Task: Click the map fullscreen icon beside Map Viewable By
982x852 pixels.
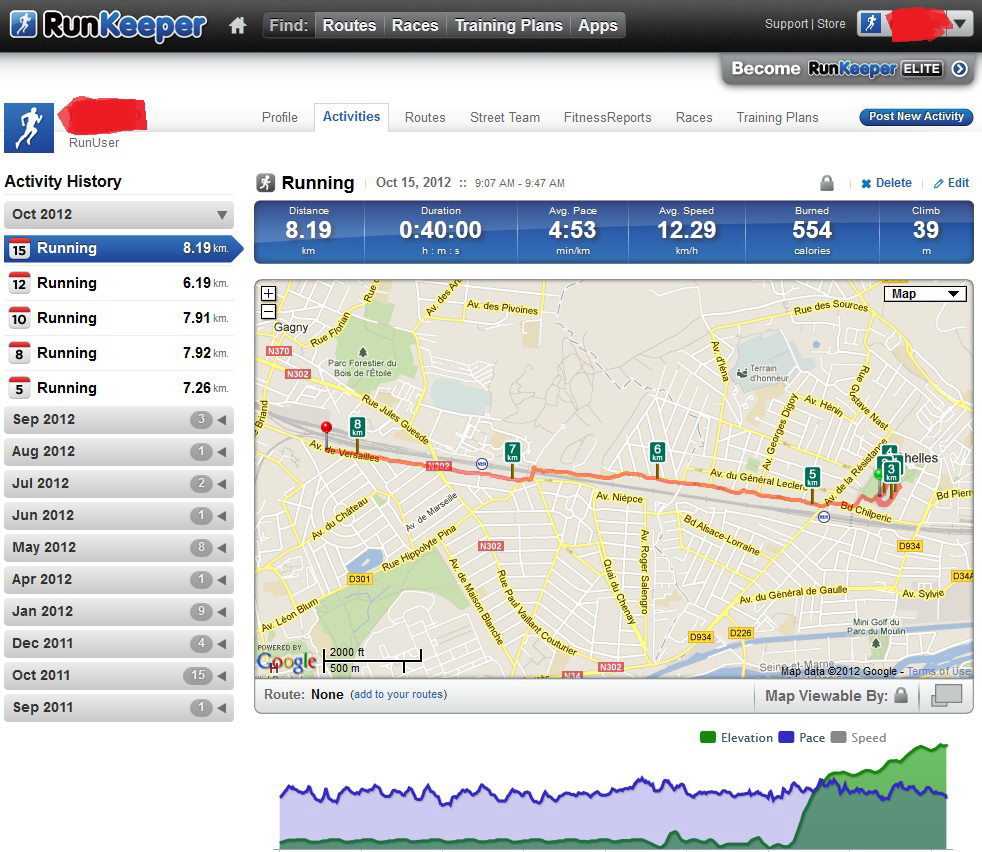Action: [946, 694]
